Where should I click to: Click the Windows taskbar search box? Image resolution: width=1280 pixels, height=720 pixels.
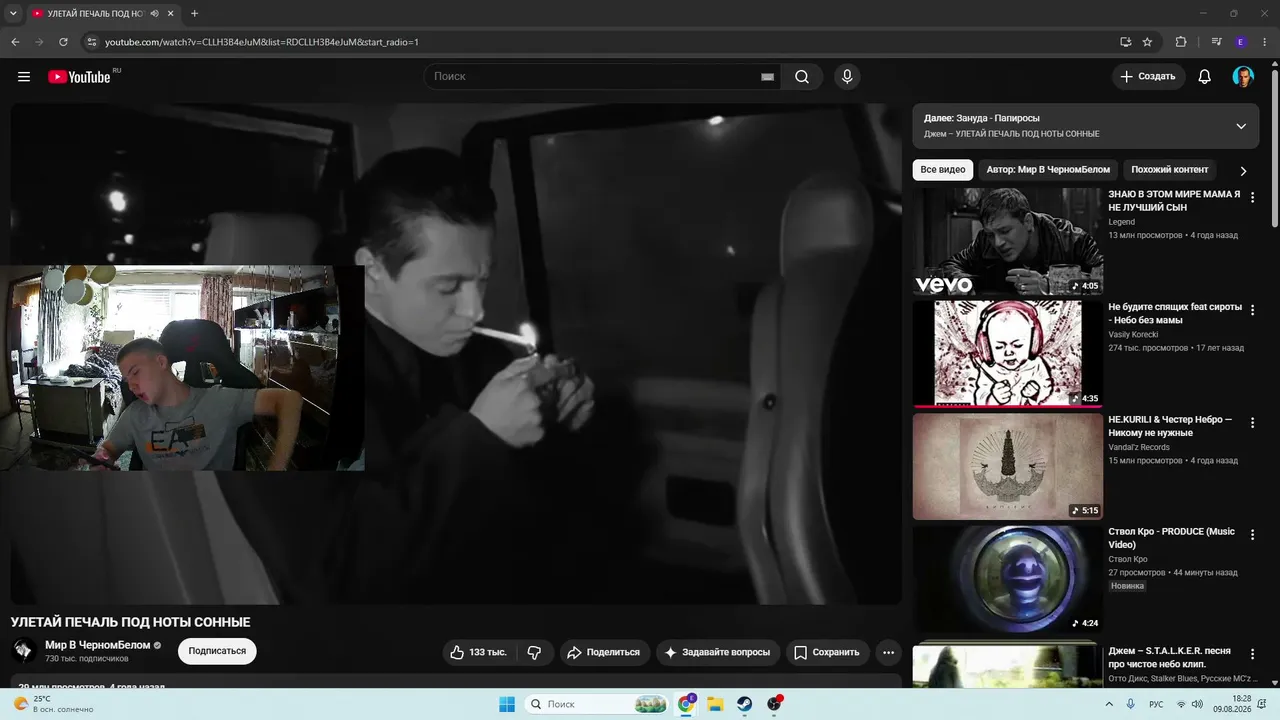coord(597,704)
